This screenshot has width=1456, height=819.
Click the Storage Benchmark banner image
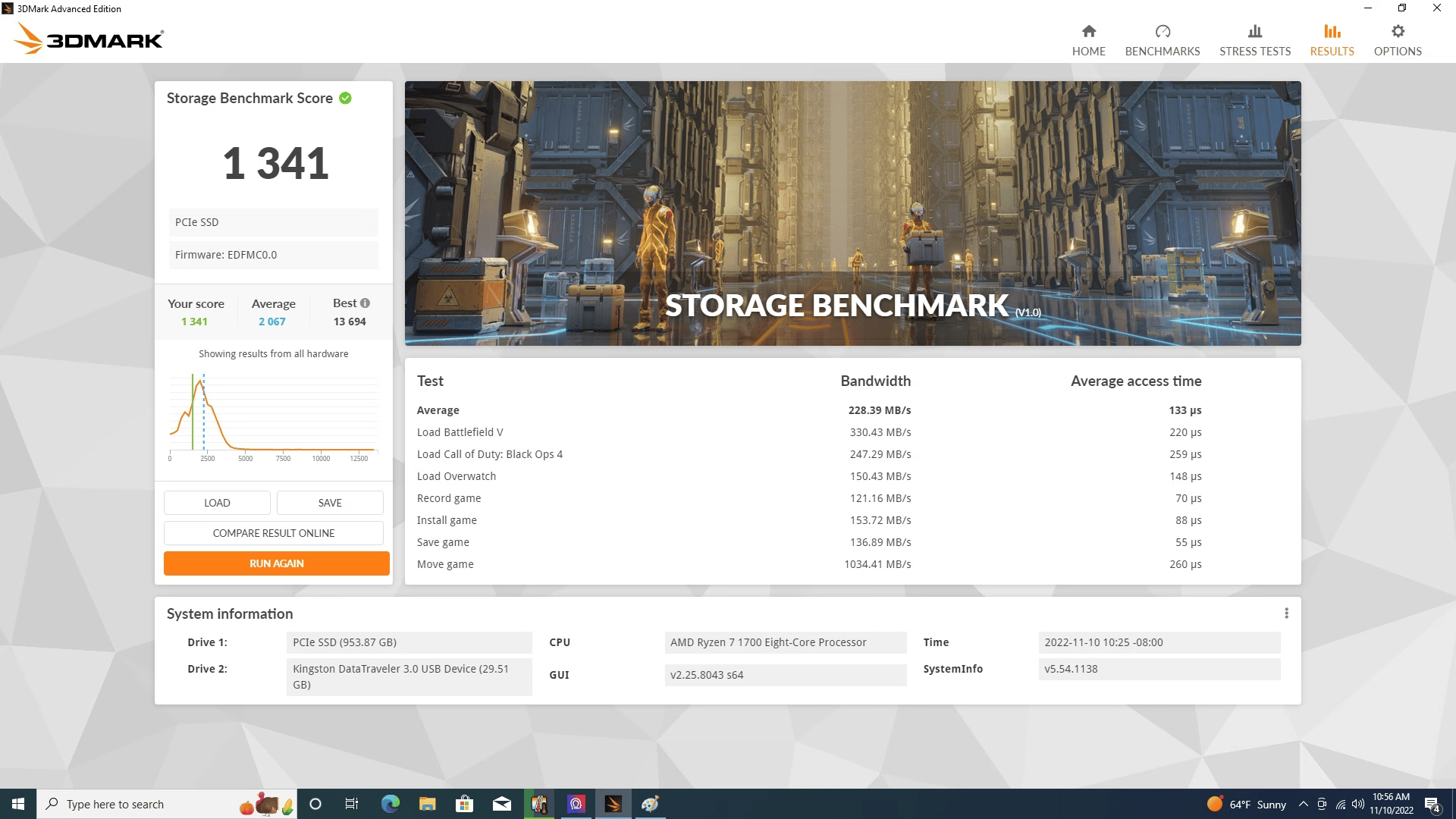(852, 213)
